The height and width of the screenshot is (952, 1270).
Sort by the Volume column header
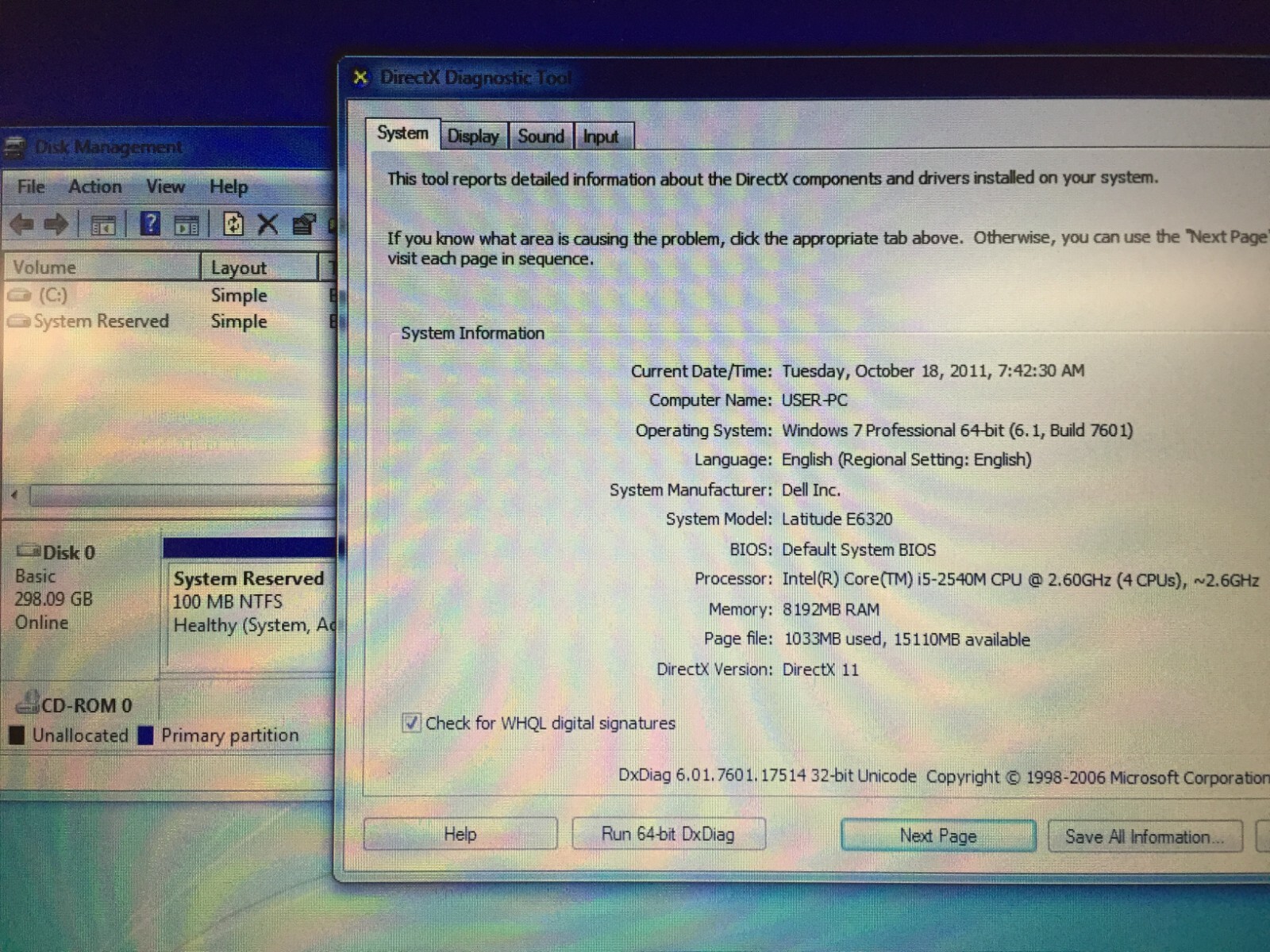102,267
